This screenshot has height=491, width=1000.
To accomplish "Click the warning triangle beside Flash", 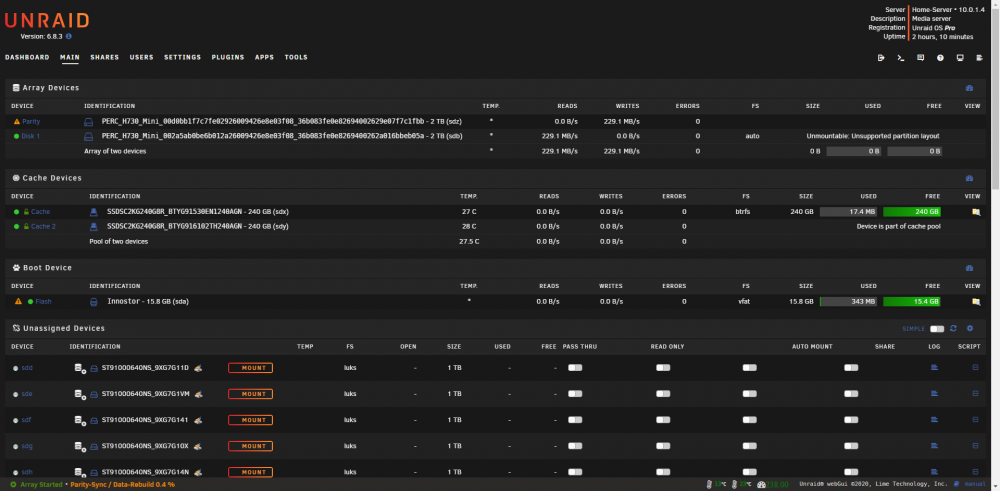I will (18, 301).
